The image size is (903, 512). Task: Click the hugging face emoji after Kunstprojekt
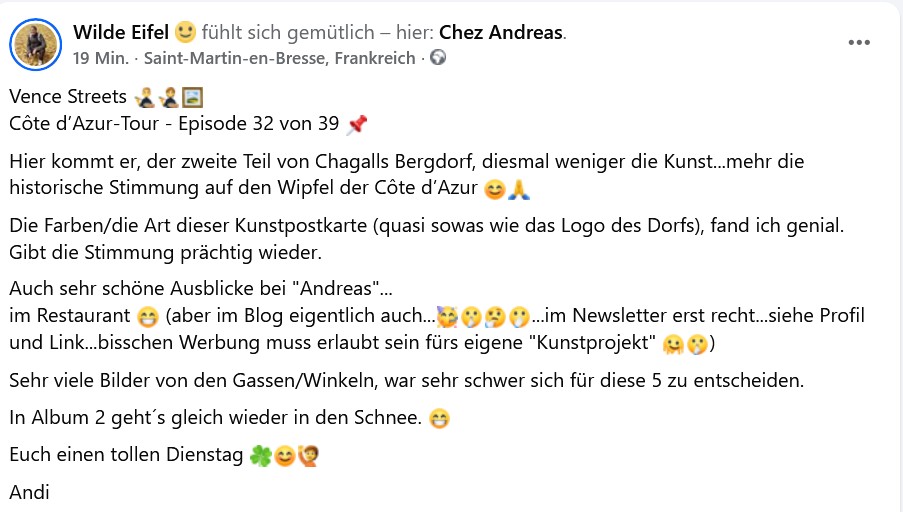point(673,344)
